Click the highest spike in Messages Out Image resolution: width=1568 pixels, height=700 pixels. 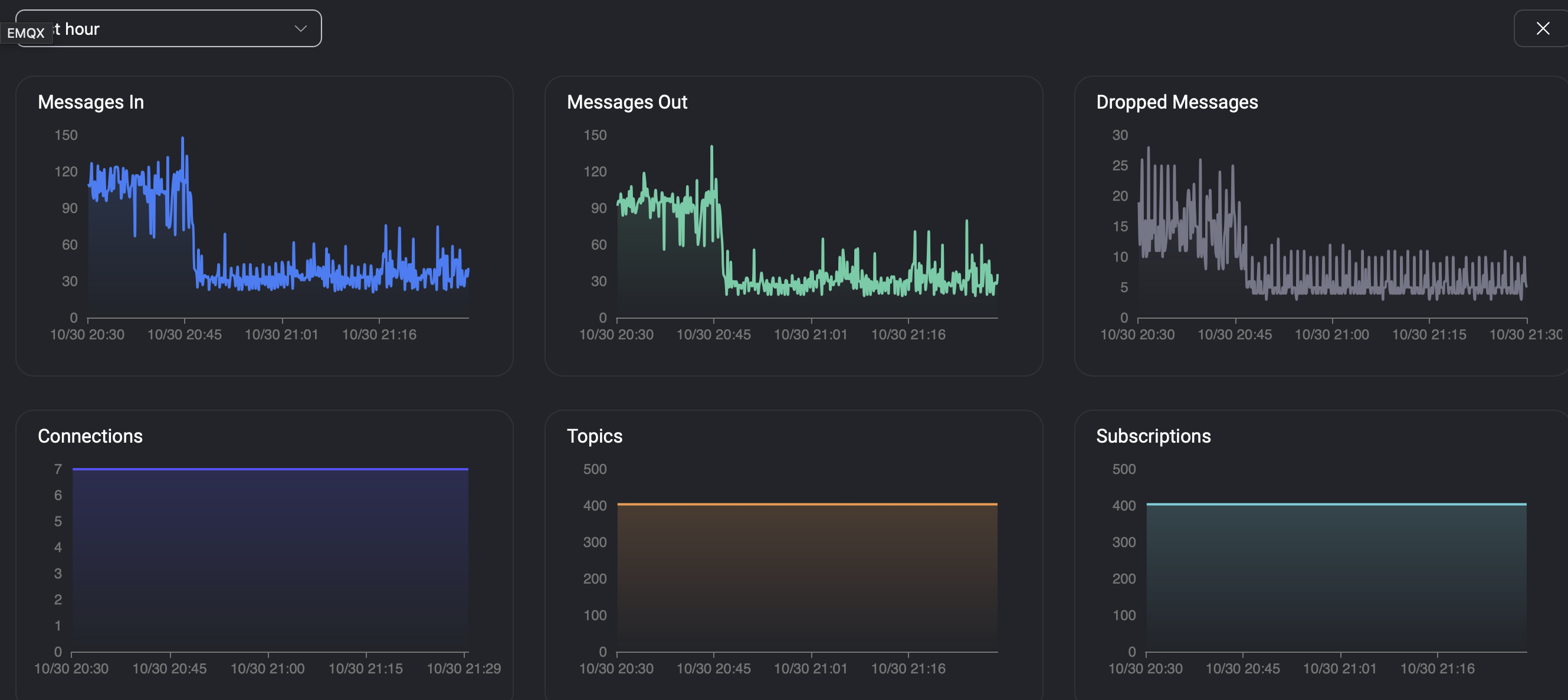[711, 148]
